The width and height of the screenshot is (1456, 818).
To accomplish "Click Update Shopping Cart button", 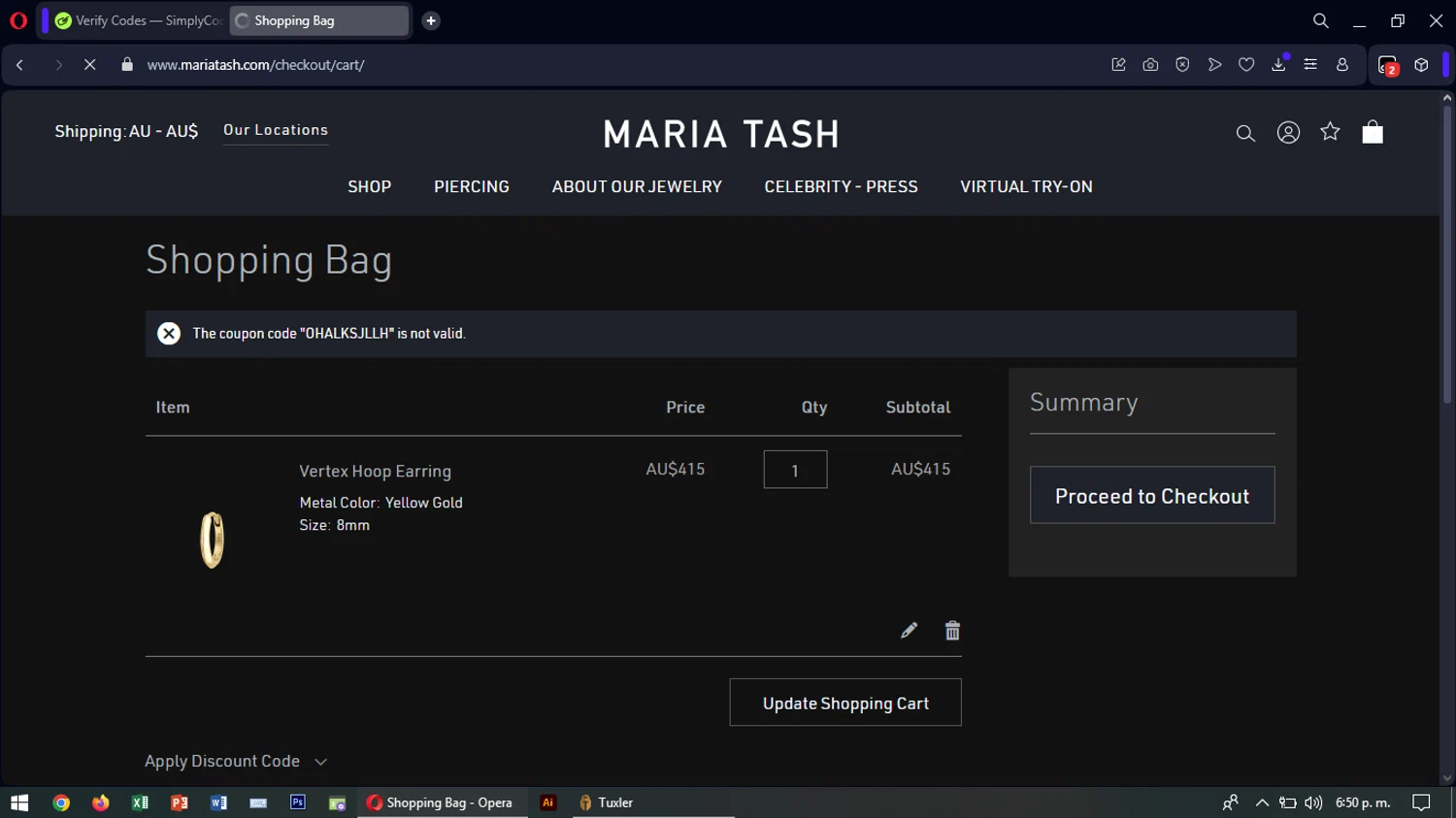I will pyautogui.click(x=845, y=703).
